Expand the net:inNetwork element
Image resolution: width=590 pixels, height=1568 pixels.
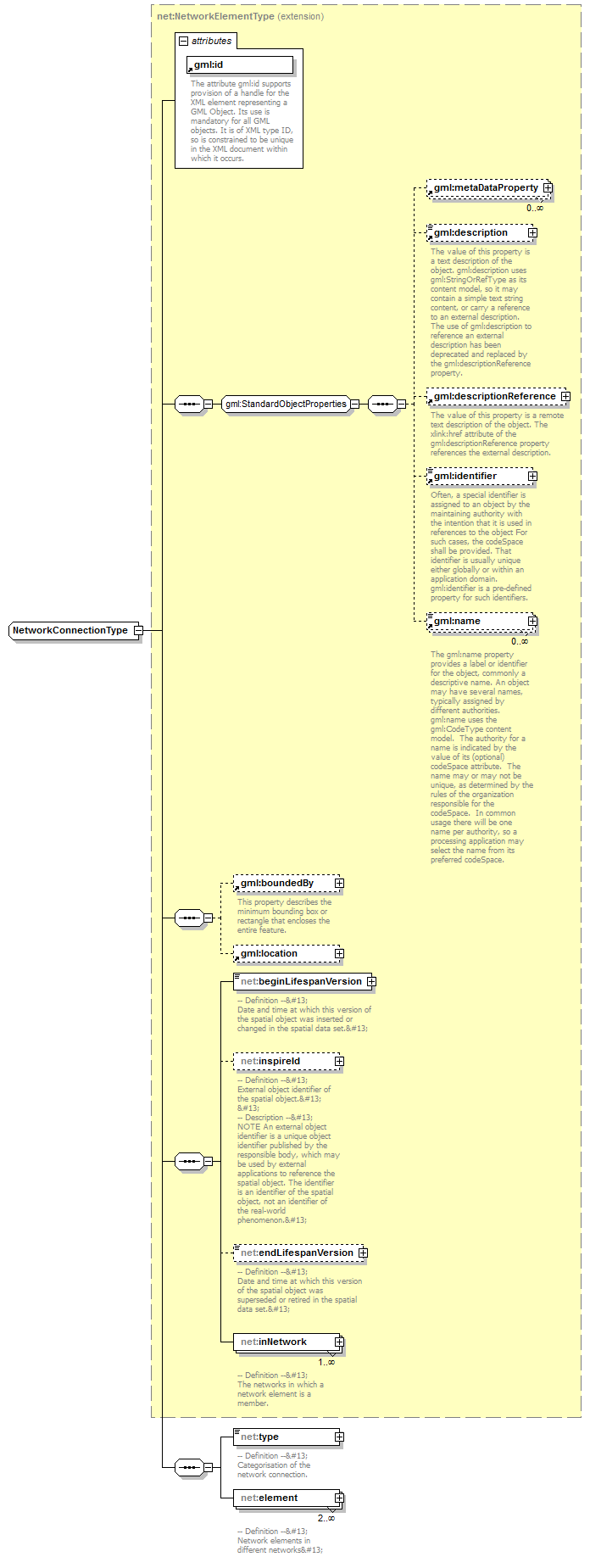pos(339,1342)
